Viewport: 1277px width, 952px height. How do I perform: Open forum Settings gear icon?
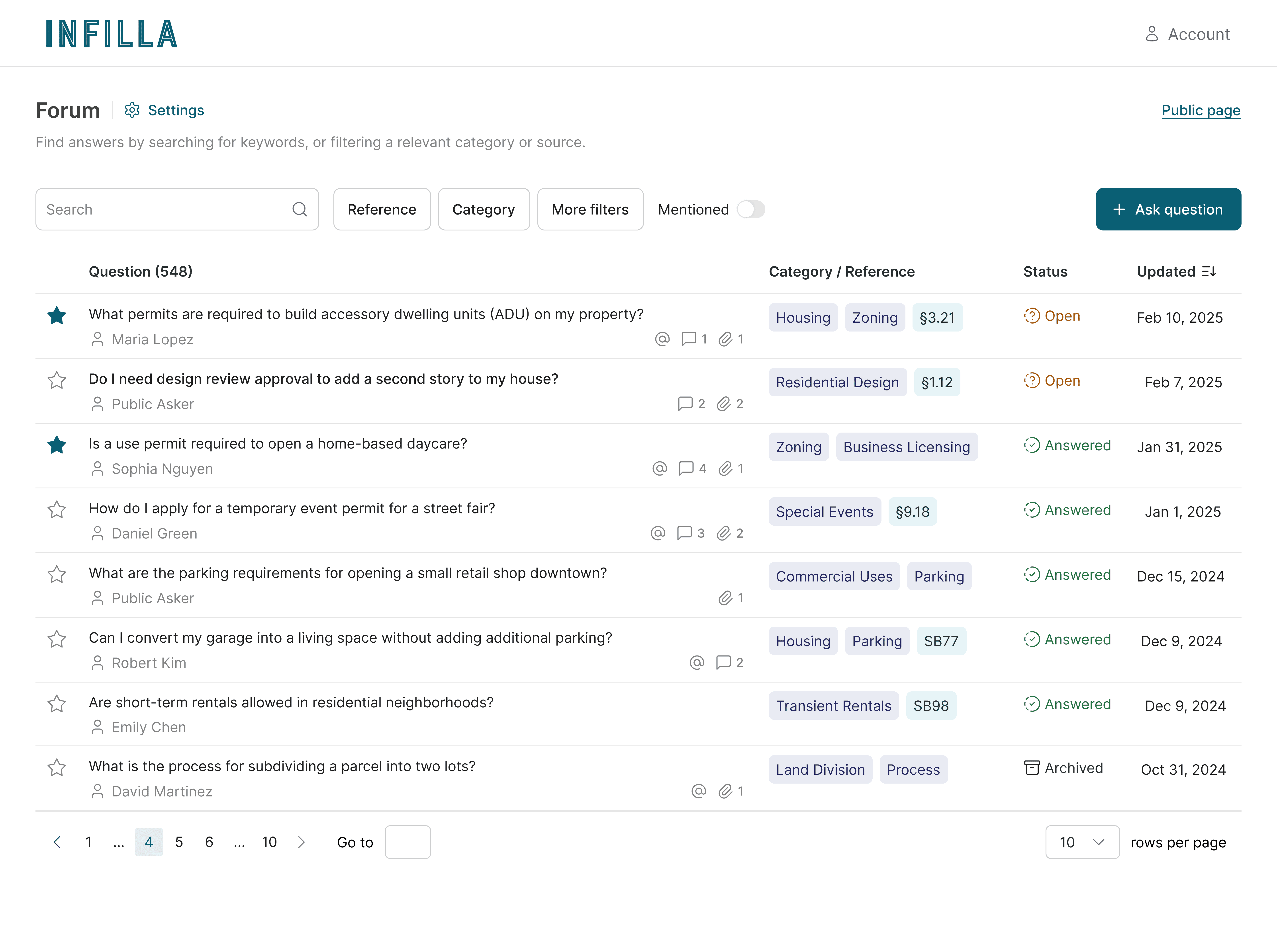pos(132,110)
